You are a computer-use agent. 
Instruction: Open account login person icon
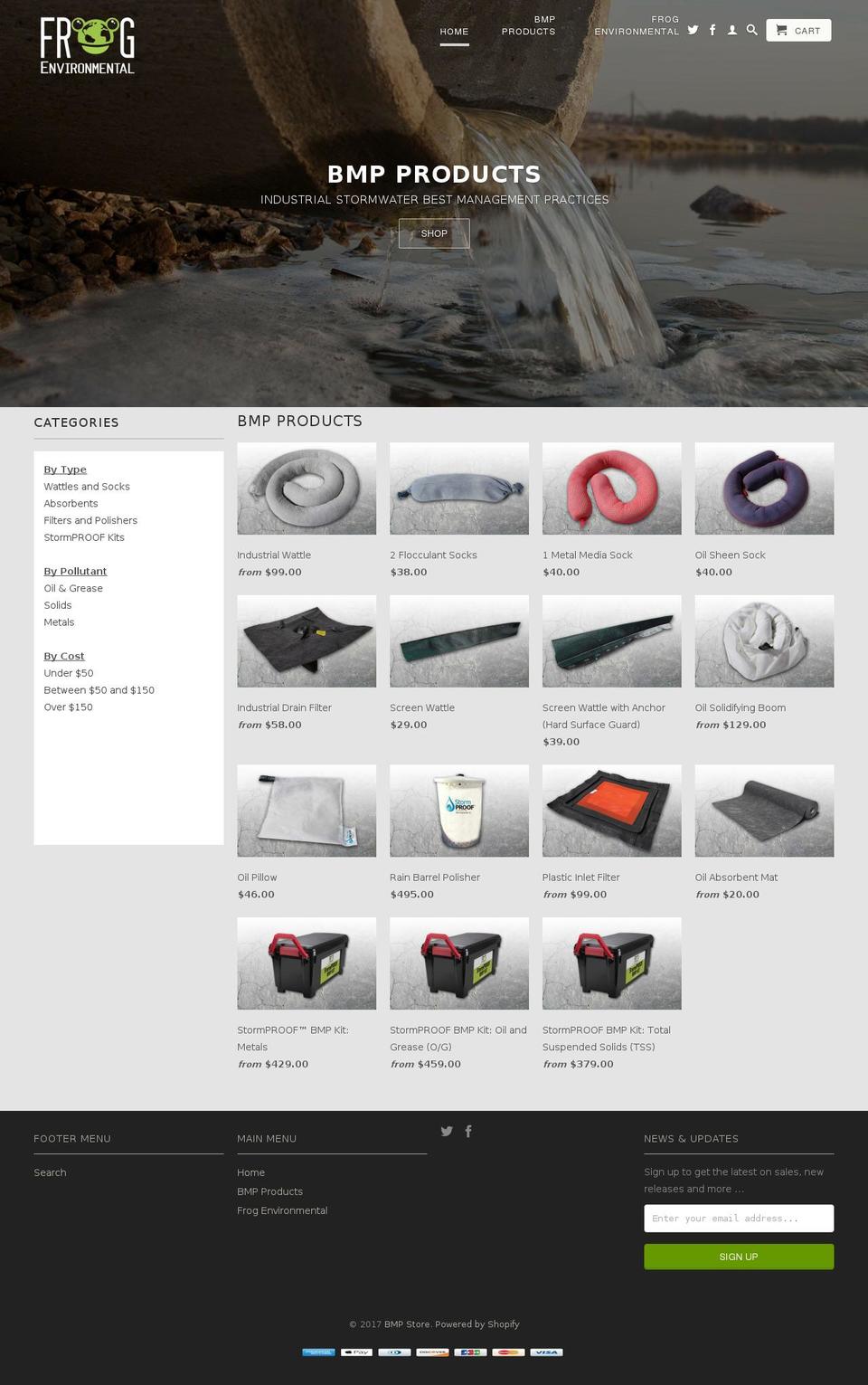pos(732,30)
